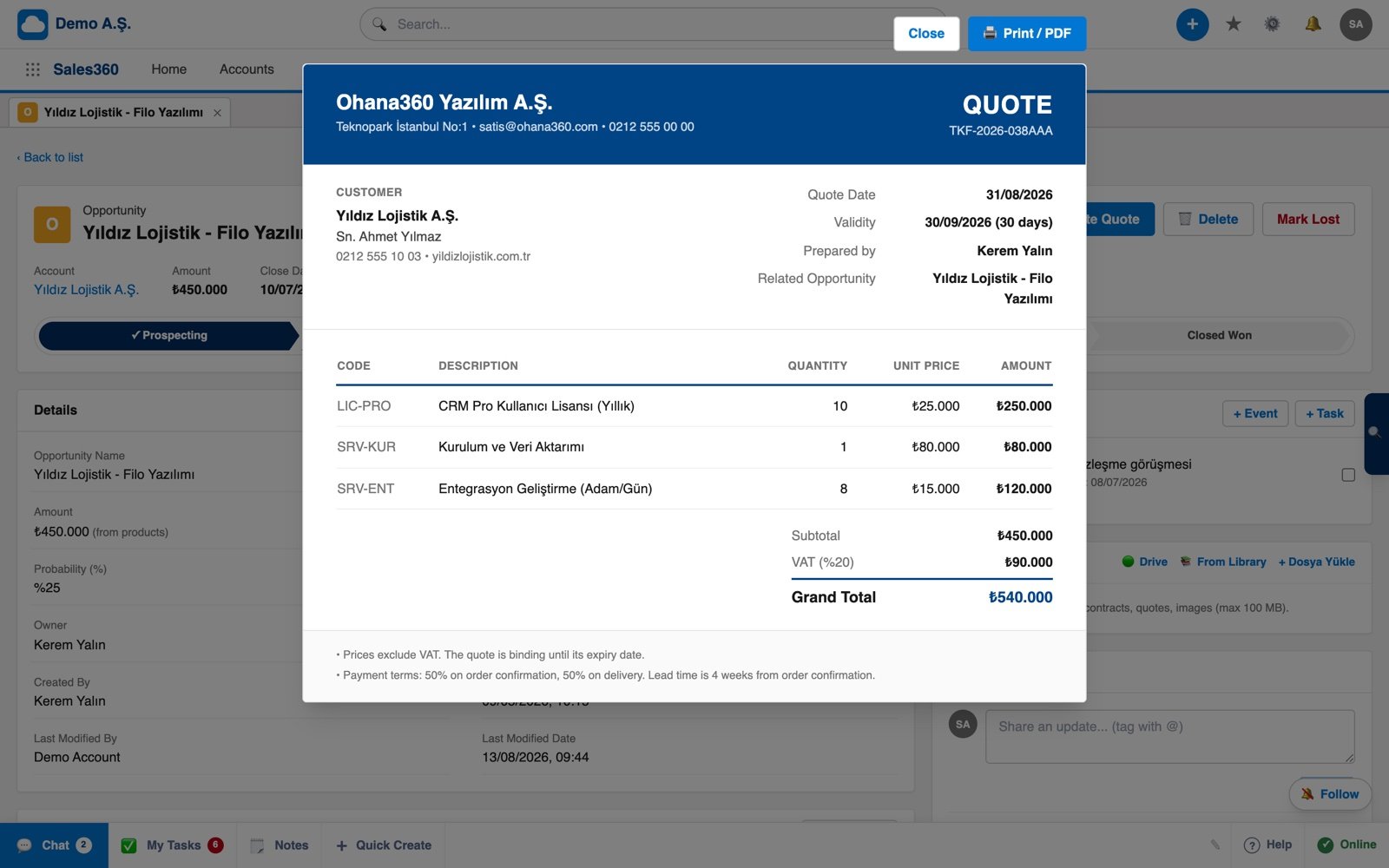Attach a file from Drive

click(x=1144, y=562)
